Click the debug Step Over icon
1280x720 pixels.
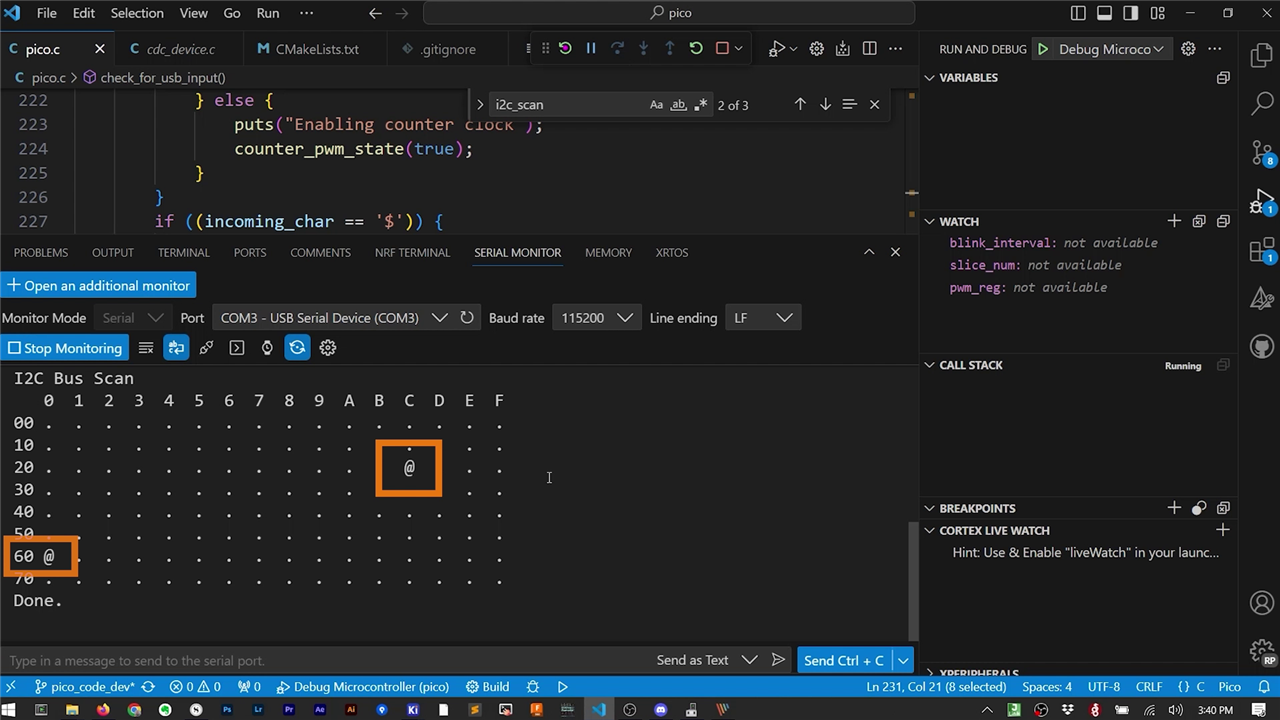point(617,48)
